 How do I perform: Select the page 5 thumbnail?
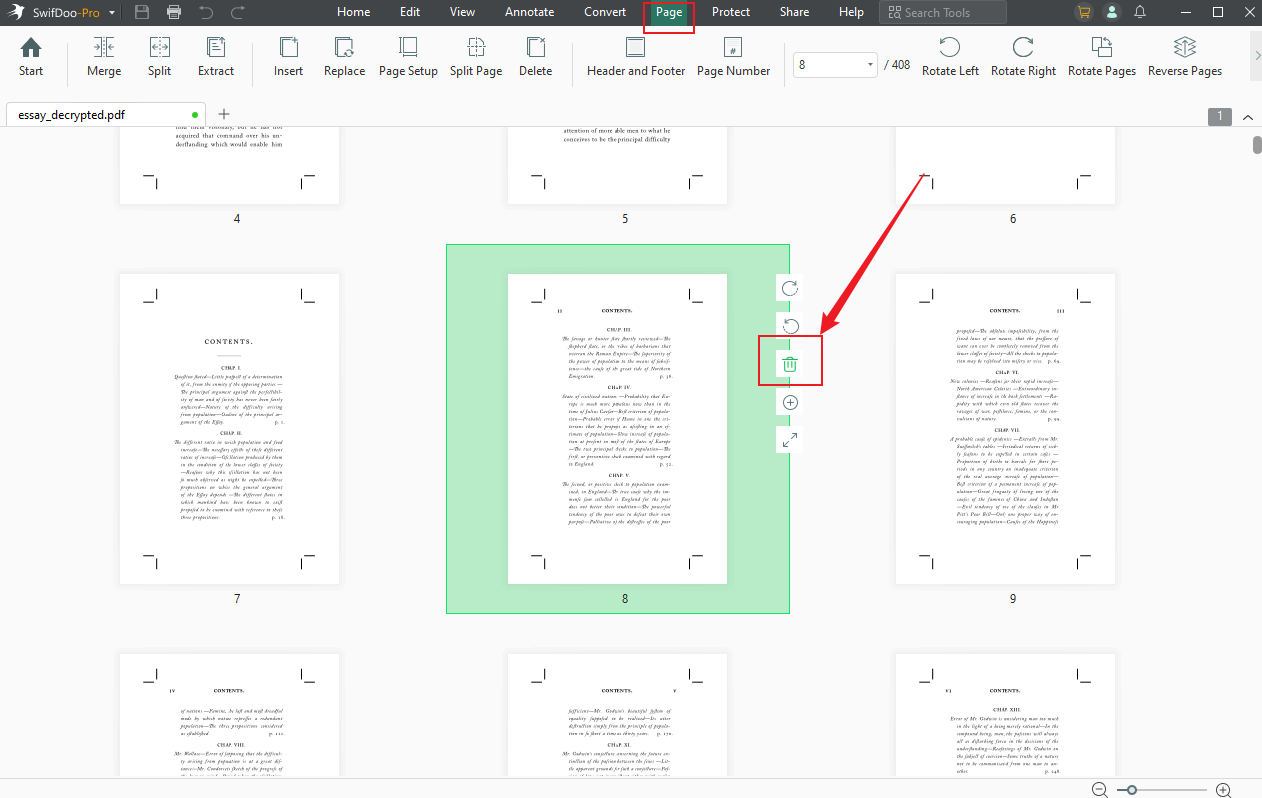617,165
